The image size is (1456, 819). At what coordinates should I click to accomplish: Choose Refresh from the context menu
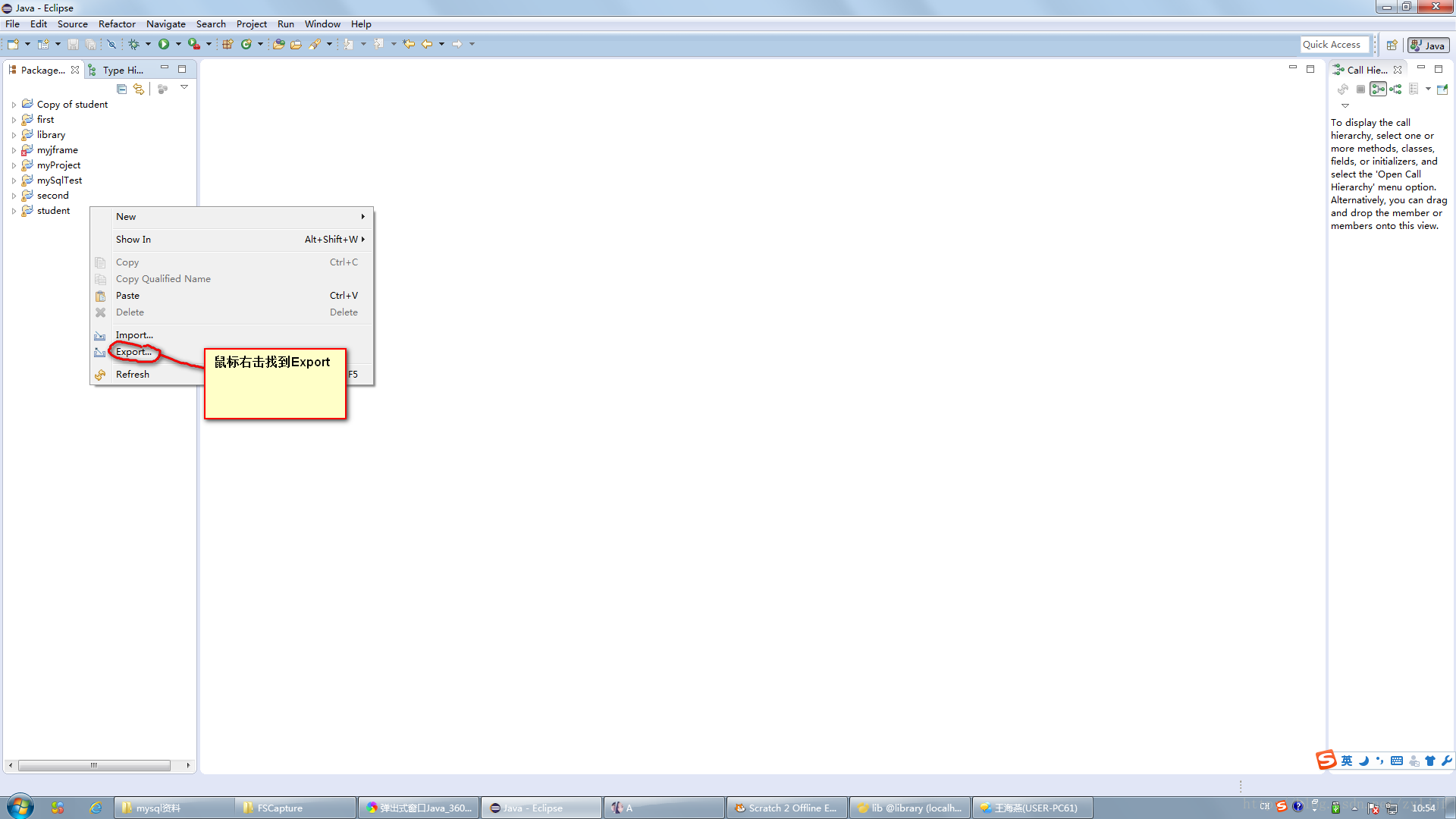pos(133,375)
